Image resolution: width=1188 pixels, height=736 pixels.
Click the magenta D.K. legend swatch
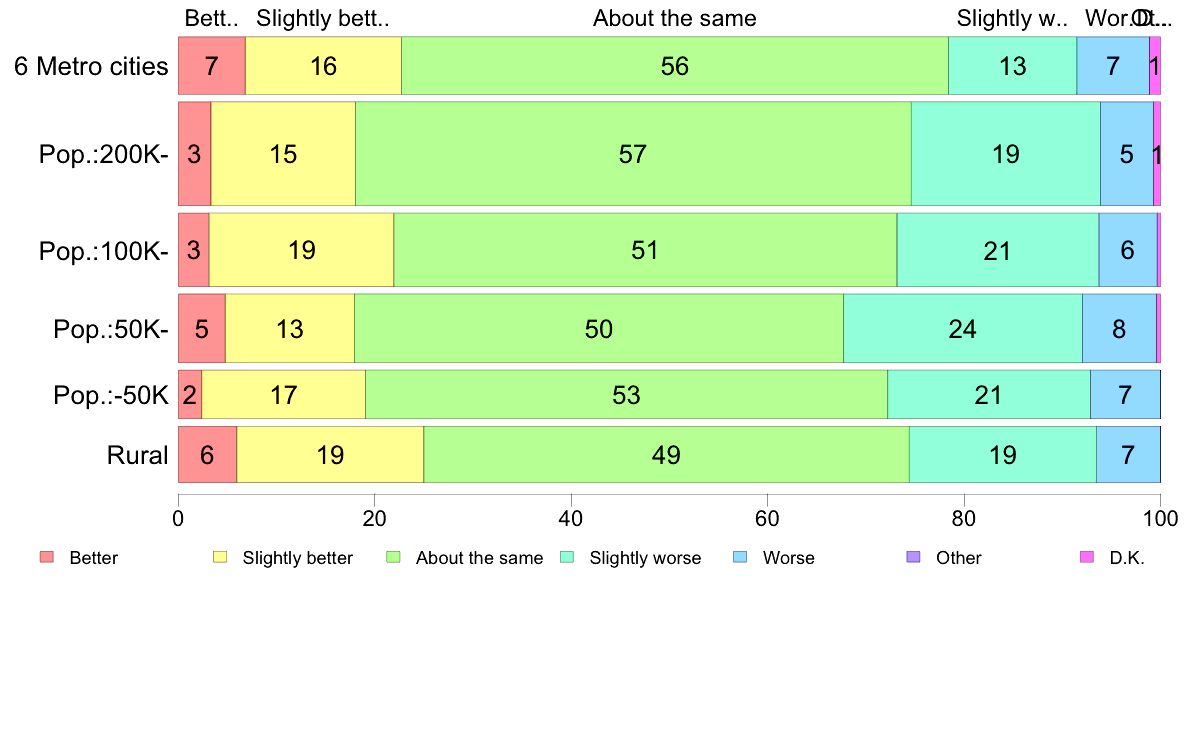coord(1087,557)
